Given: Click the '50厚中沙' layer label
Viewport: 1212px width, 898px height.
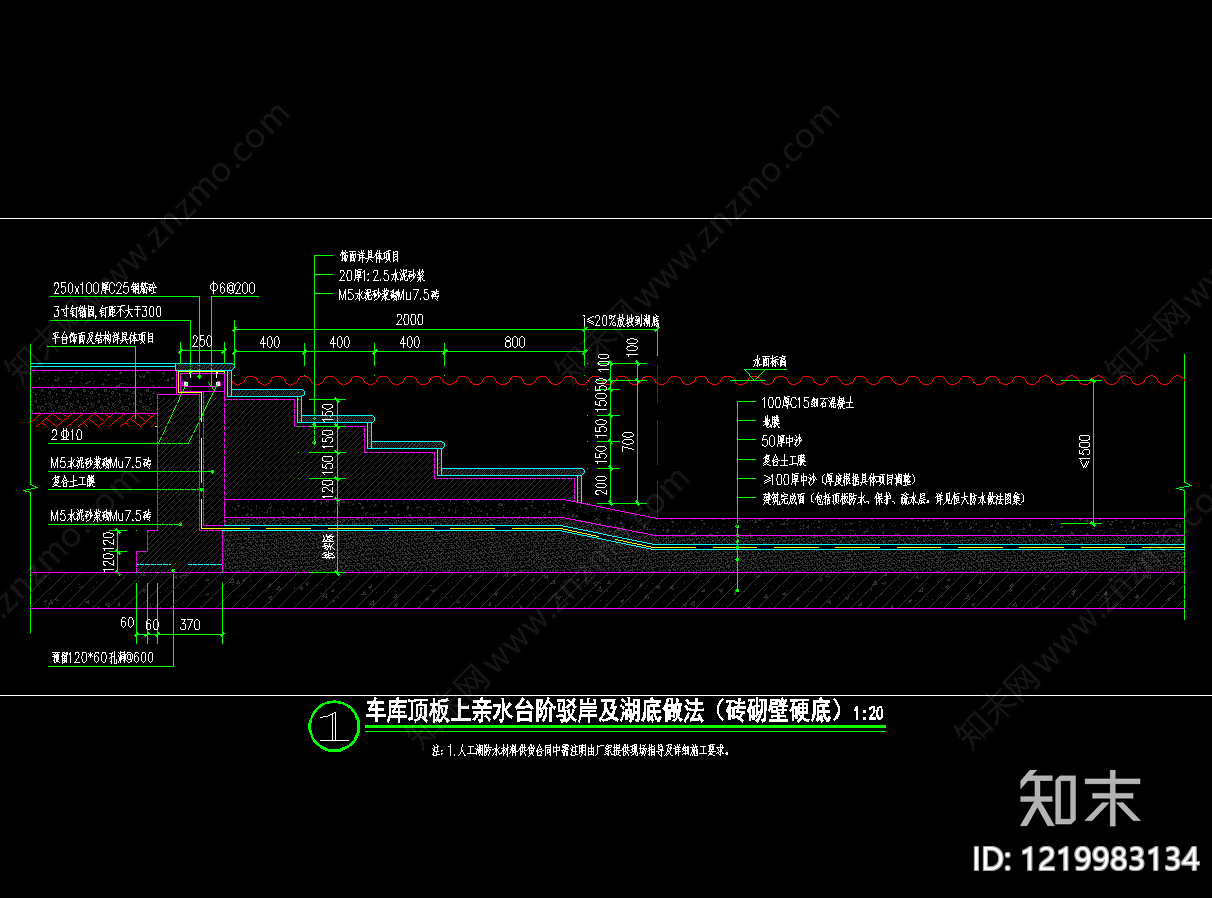Looking at the screenshot, I should 782,441.
